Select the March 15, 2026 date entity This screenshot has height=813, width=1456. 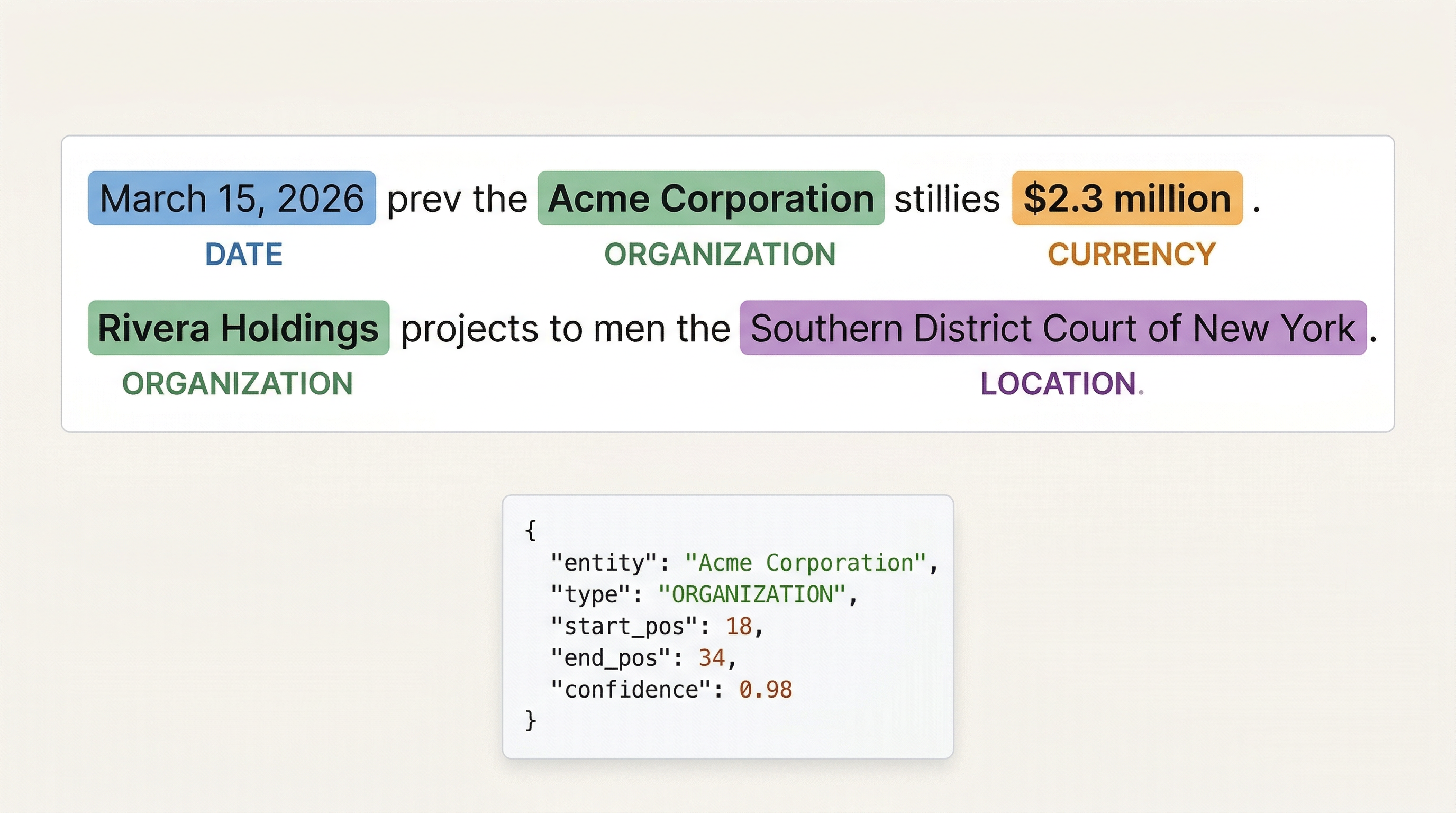pos(232,198)
